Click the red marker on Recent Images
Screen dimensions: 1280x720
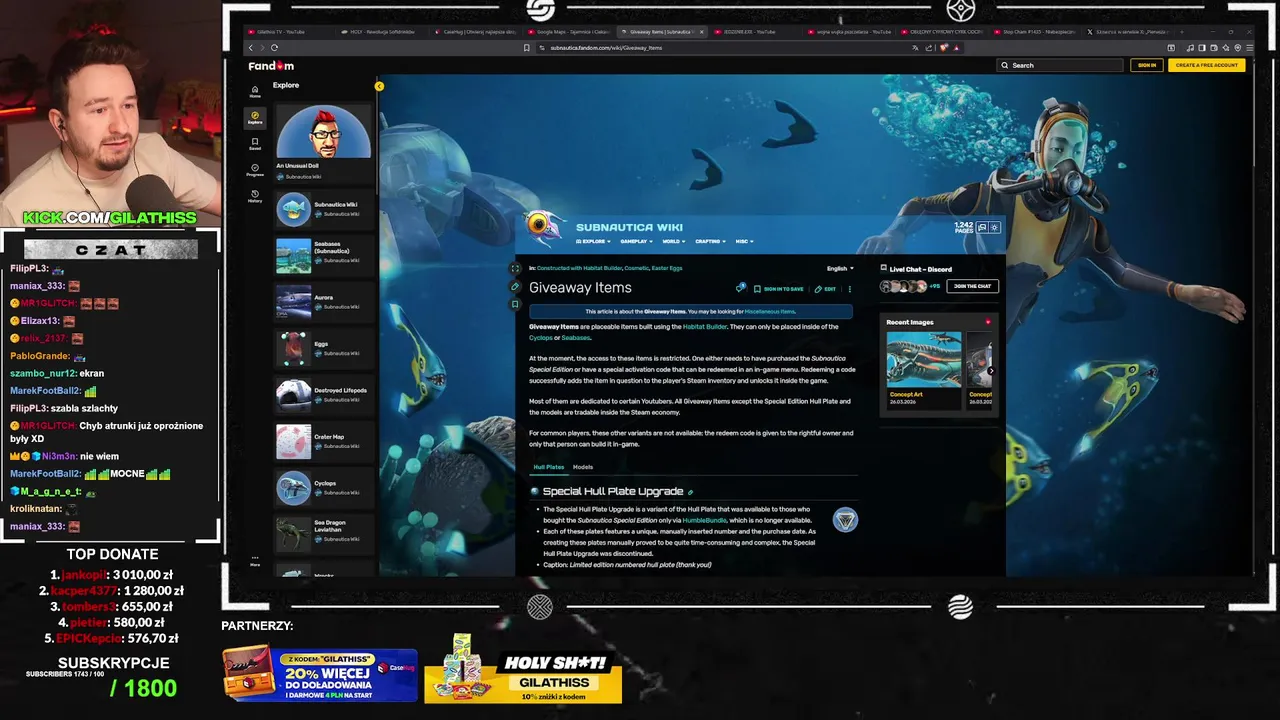point(988,322)
